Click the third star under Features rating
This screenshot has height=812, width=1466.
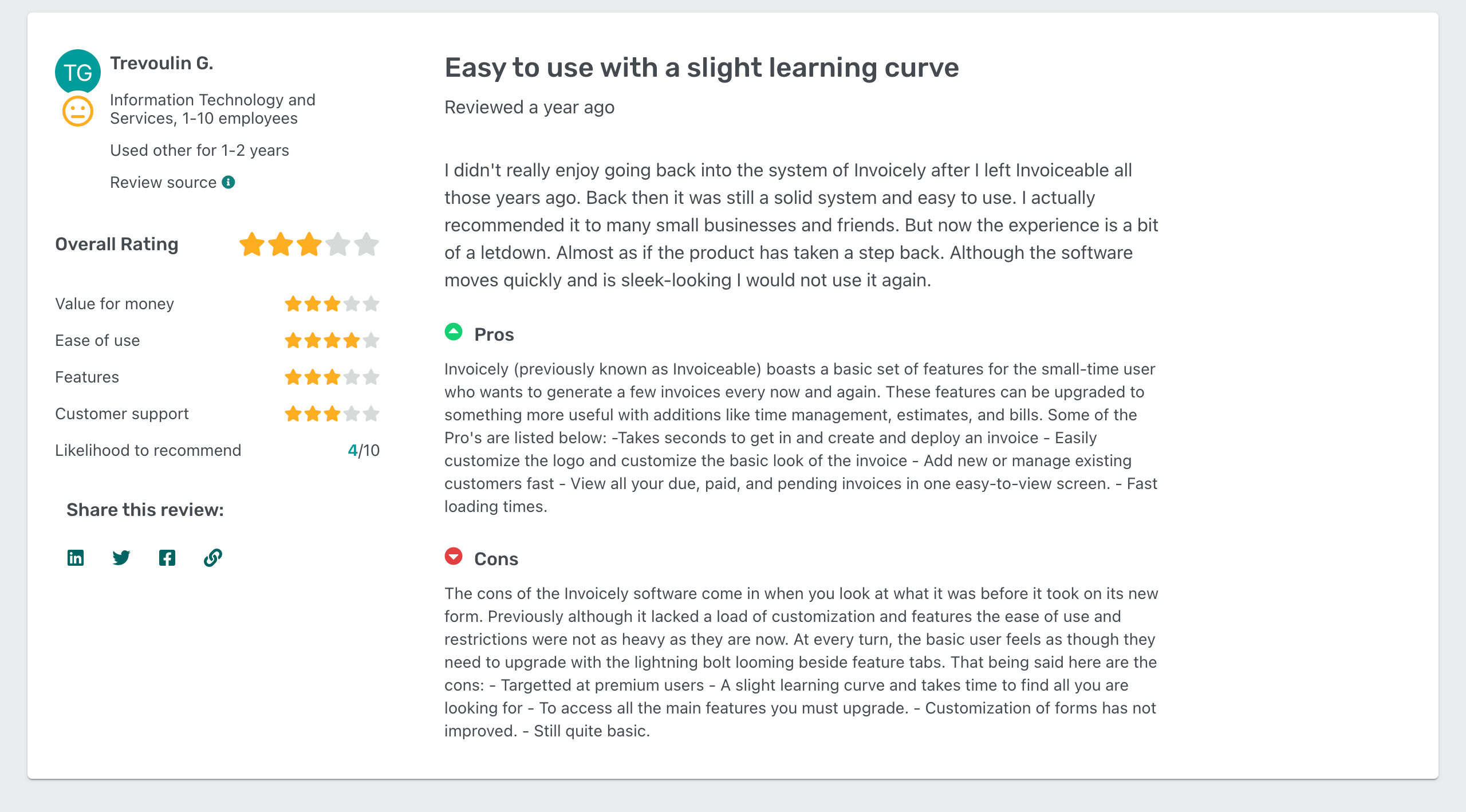pos(332,376)
